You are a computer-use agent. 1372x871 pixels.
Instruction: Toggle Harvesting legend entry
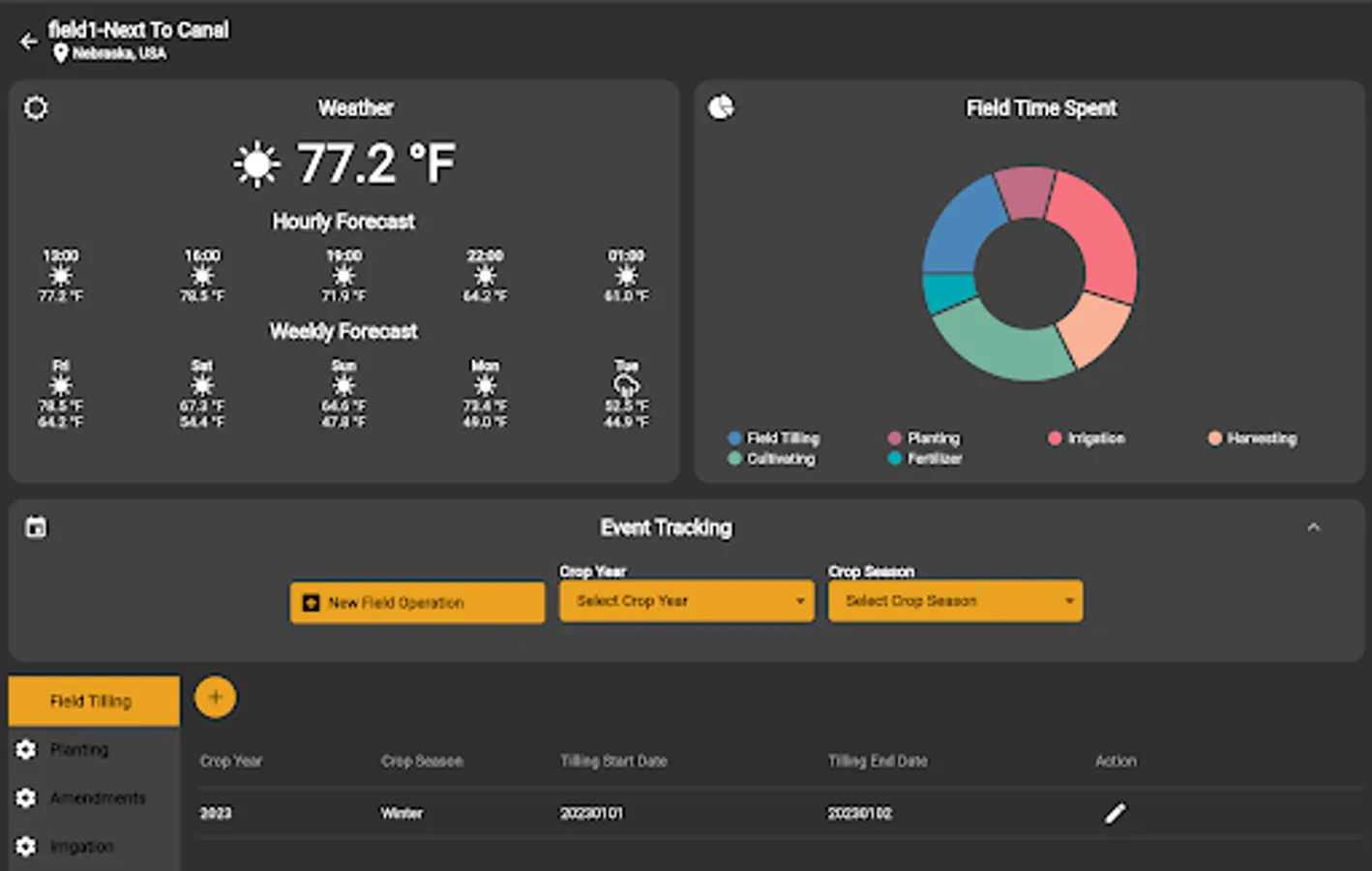tap(1252, 438)
